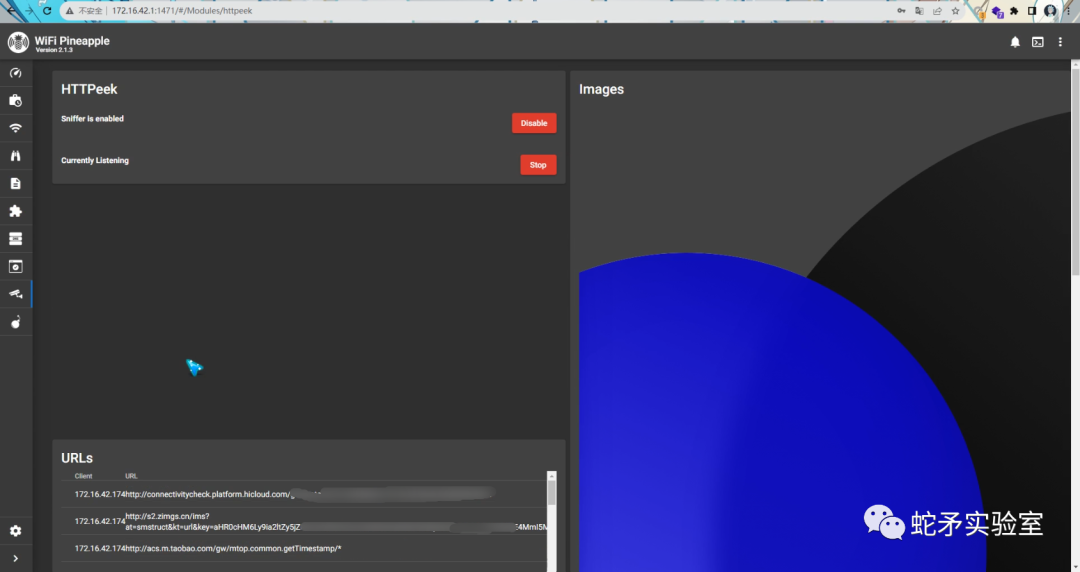The width and height of the screenshot is (1080, 572).
Task: Go back with browser back arrow
Action: coord(12,10)
